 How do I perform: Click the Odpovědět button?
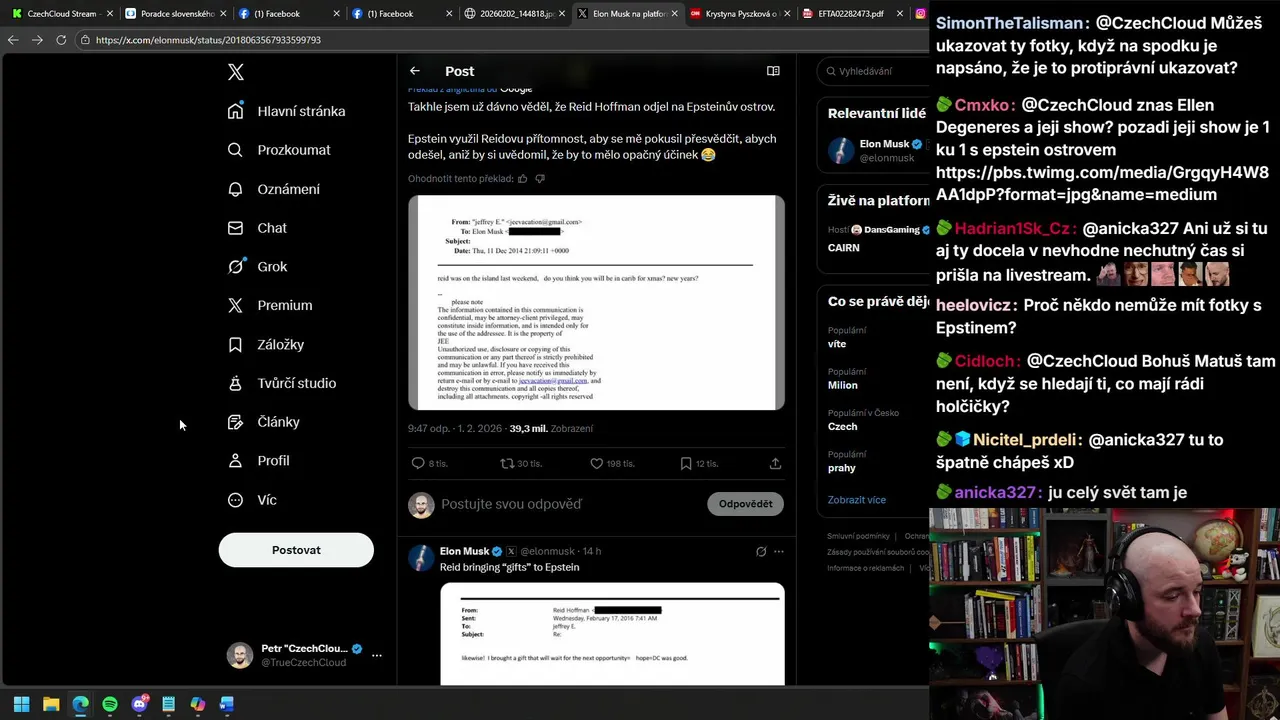(x=745, y=504)
